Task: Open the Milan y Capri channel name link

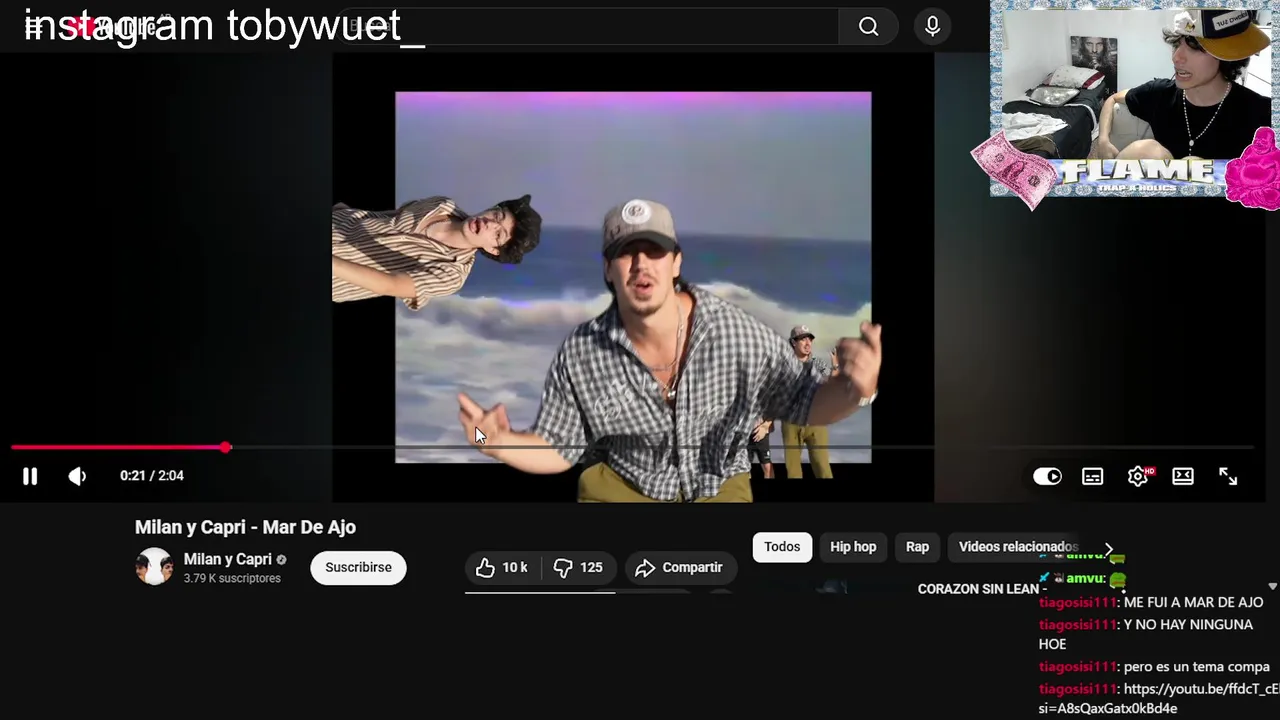Action: 227,559
